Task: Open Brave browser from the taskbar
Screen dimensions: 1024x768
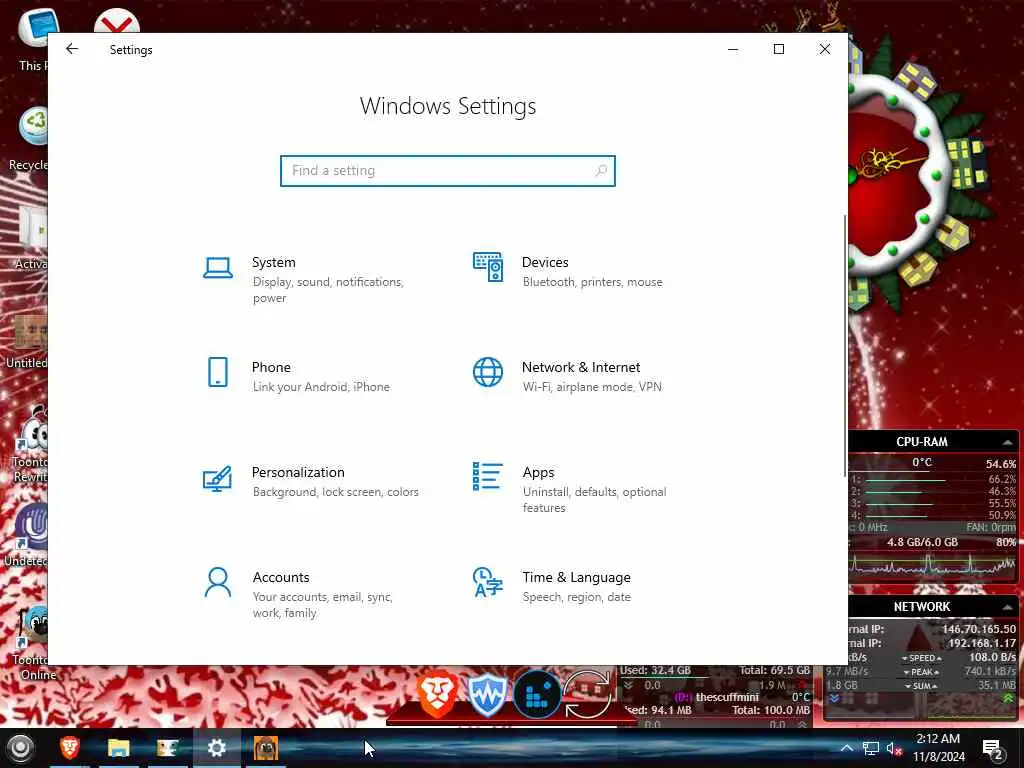Action: click(70, 748)
